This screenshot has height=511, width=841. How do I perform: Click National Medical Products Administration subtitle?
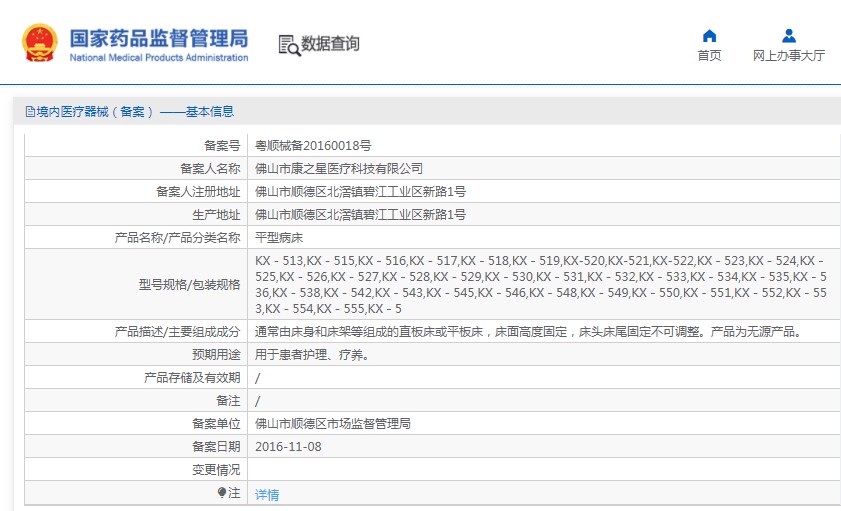(x=159, y=57)
